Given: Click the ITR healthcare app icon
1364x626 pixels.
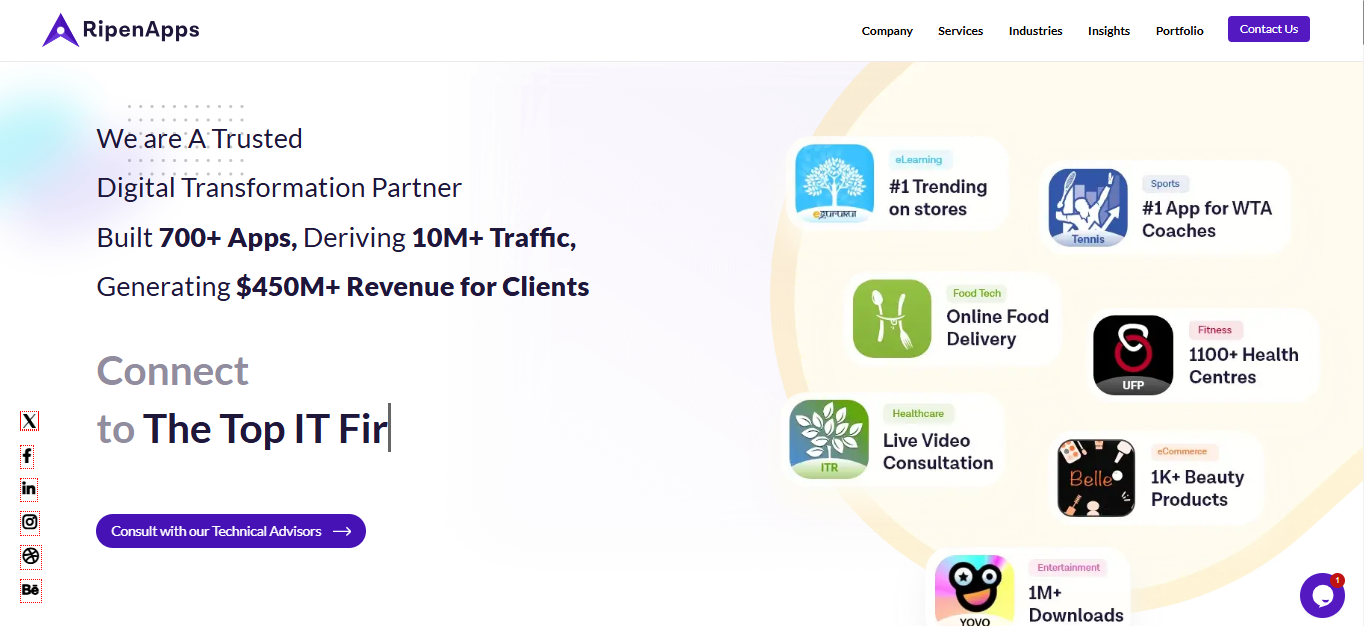Looking at the screenshot, I should pos(829,439).
